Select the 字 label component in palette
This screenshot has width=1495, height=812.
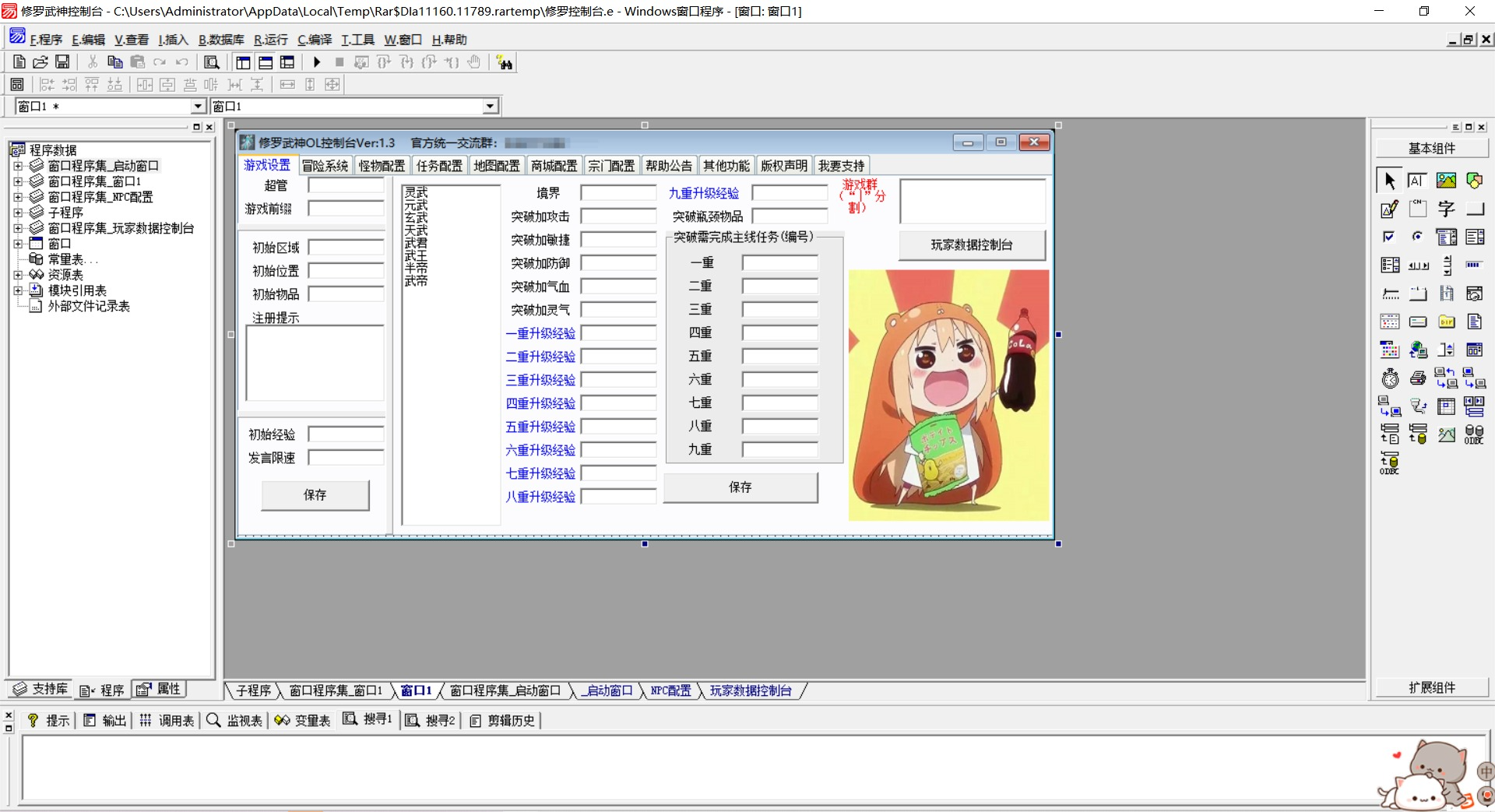1446,209
